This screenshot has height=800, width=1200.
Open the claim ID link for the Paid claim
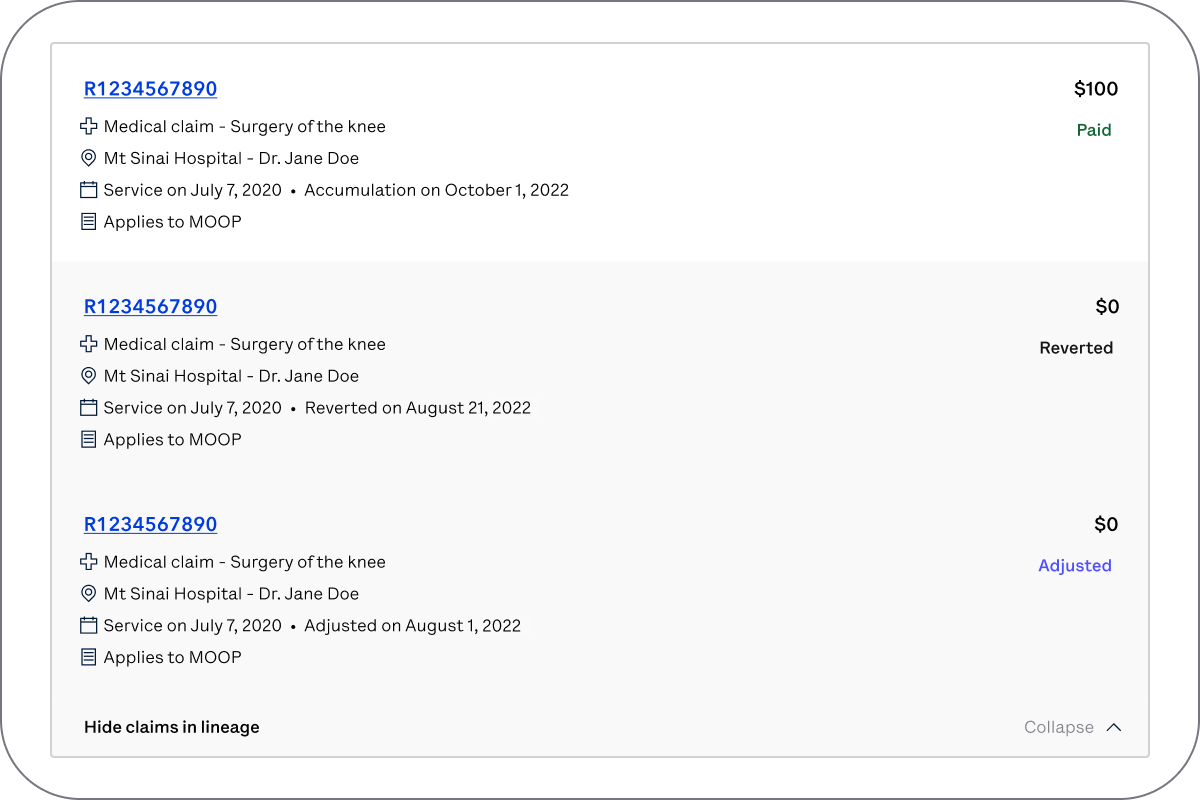click(x=150, y=89)
